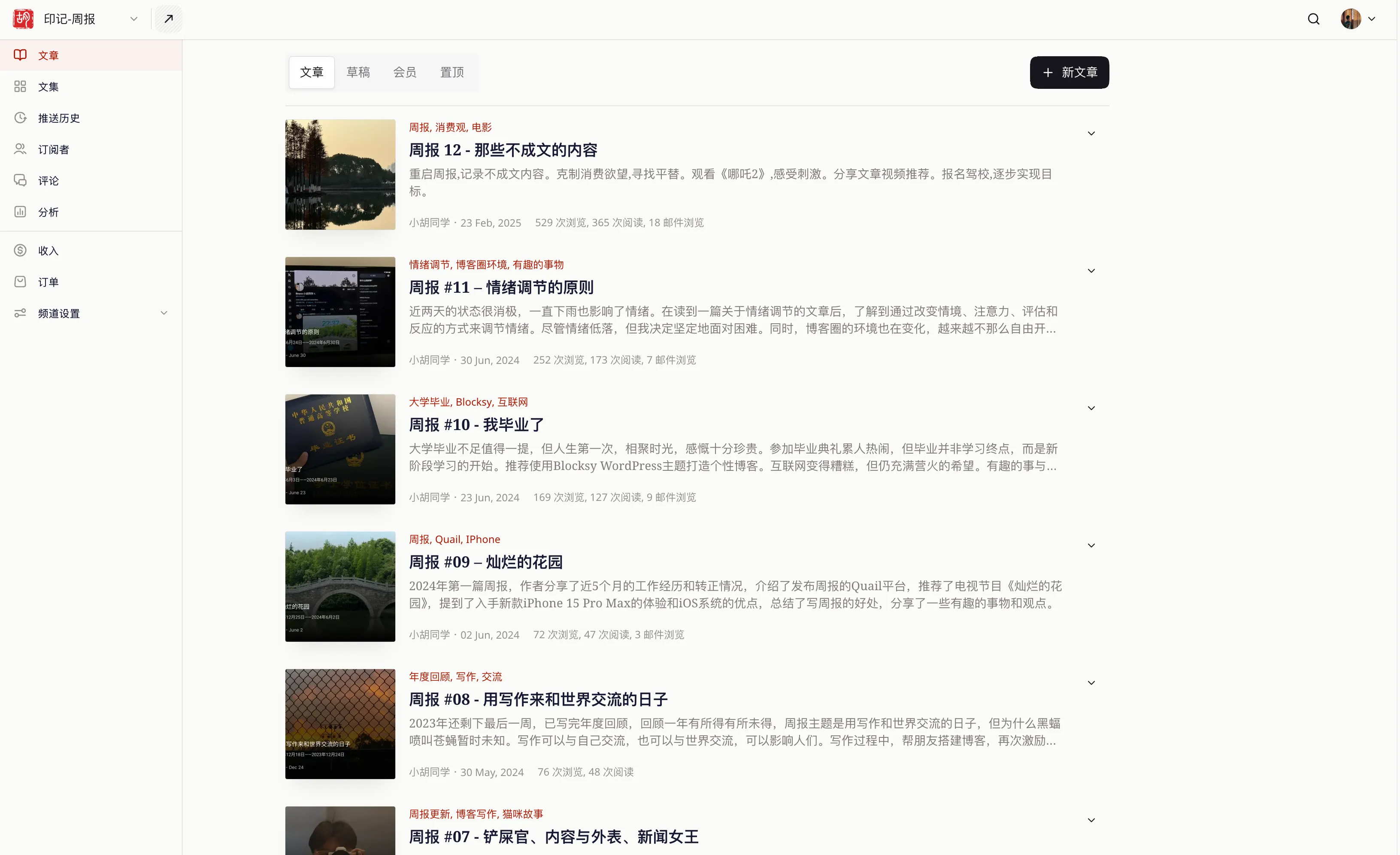The image size is (1400, 855).
Task: Expand options chevron for 周报 #07 post
Action: coord(1091,820)
